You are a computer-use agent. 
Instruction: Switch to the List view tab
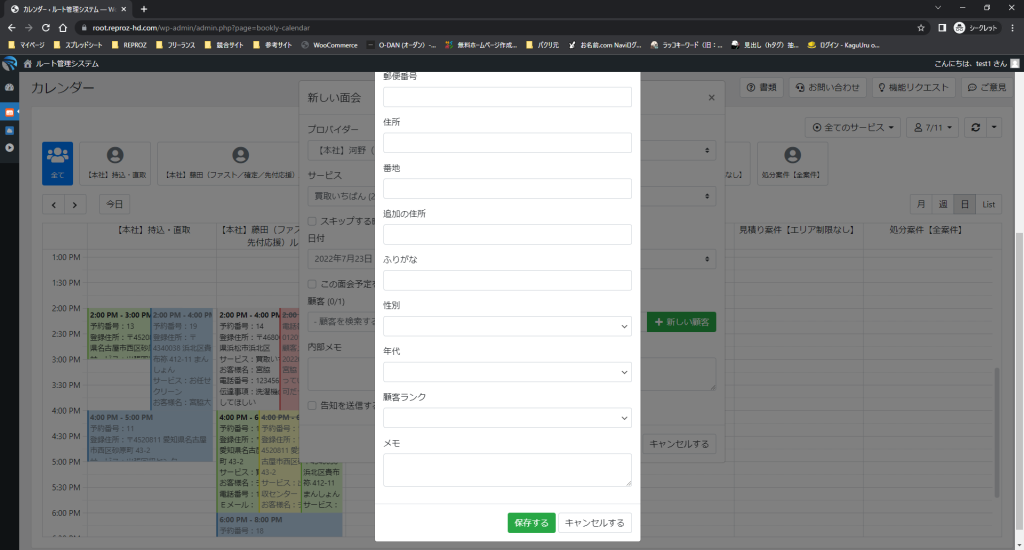989,204
